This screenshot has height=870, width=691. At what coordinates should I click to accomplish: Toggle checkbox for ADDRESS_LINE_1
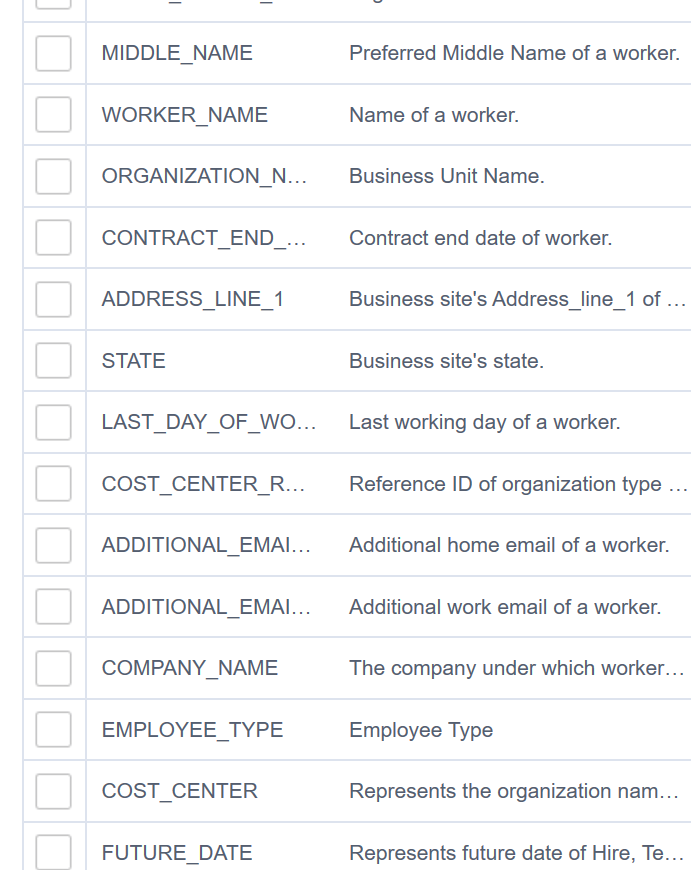(x=53, y=299)
